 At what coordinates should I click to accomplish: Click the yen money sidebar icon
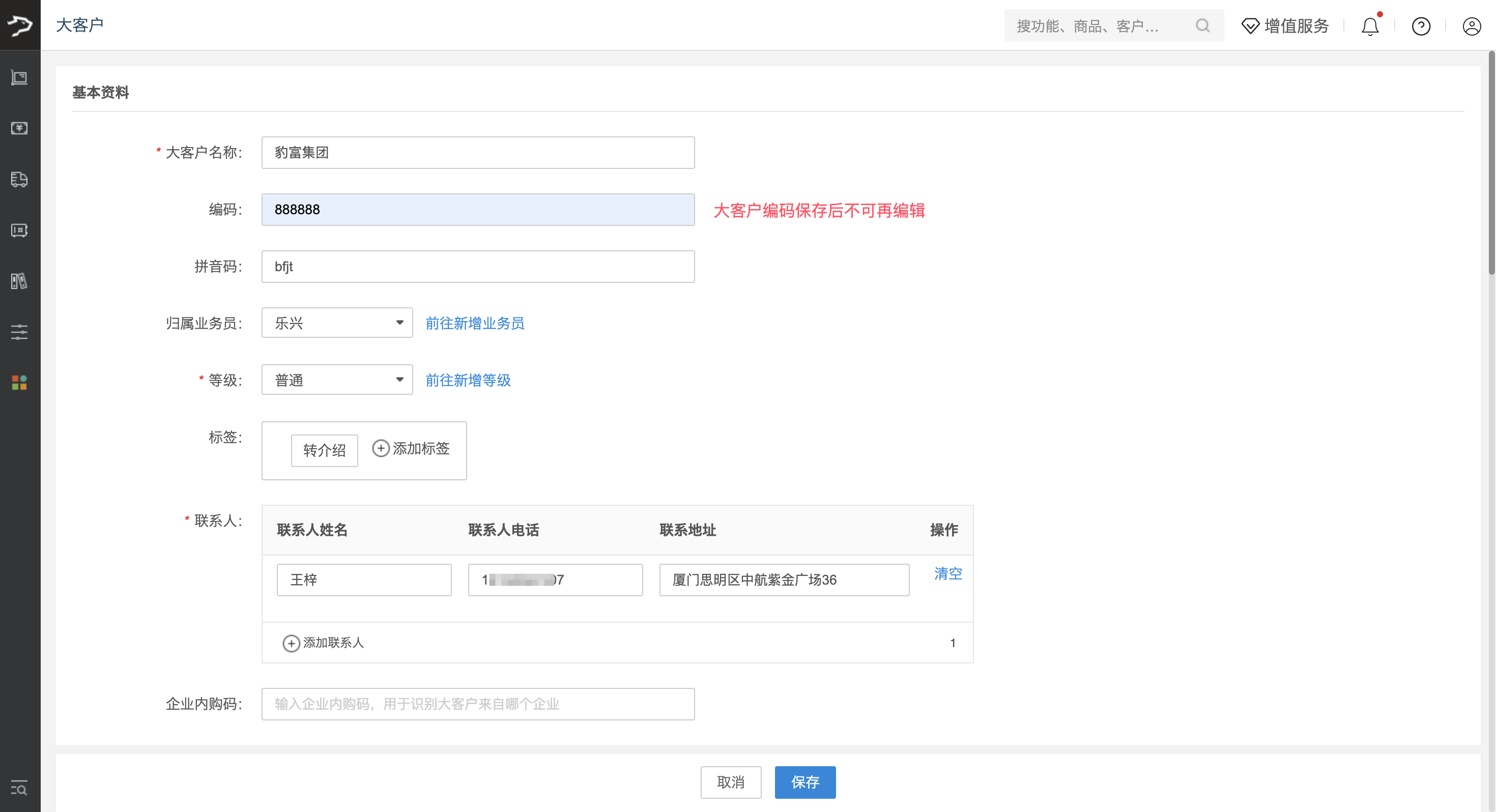(19, 128)
